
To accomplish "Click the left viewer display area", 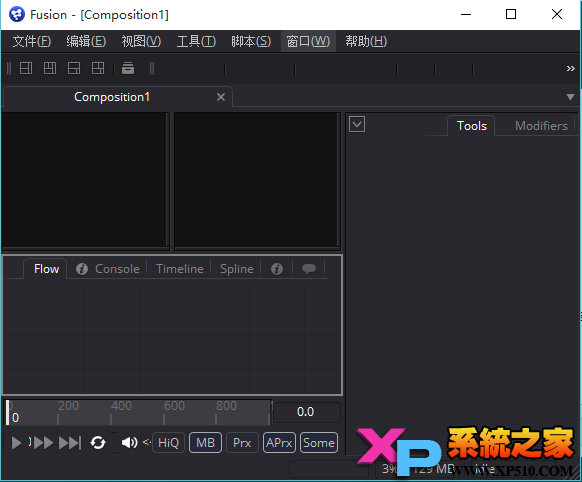I will click(85, 180).
